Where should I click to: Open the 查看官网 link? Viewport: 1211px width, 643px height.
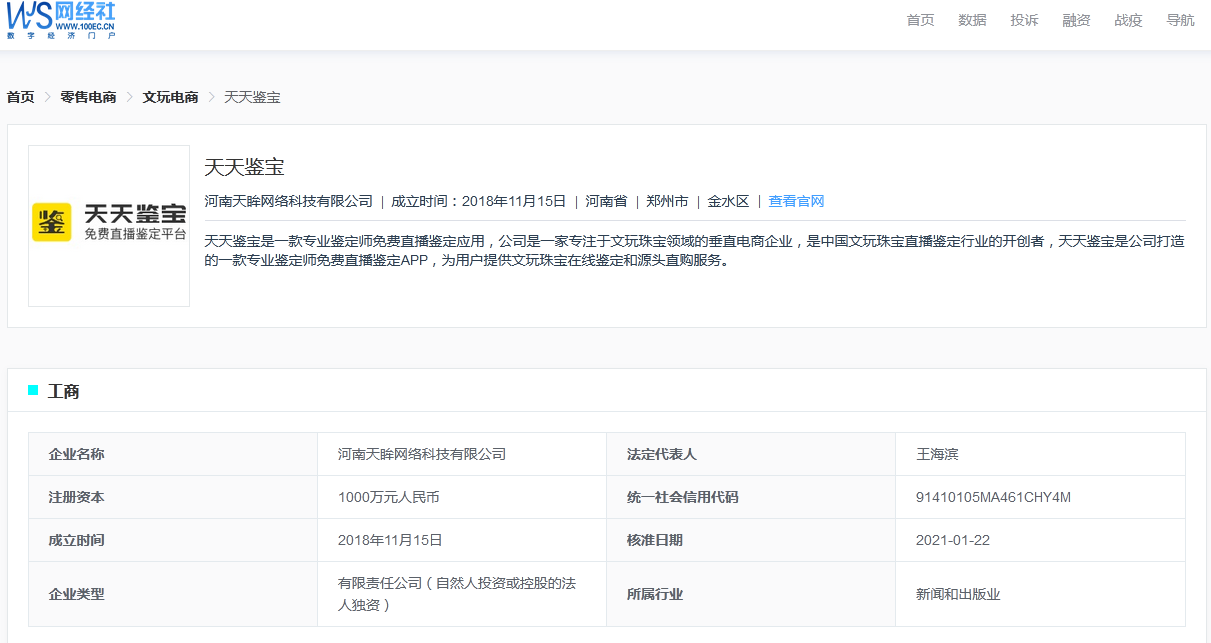pos(796,201)
